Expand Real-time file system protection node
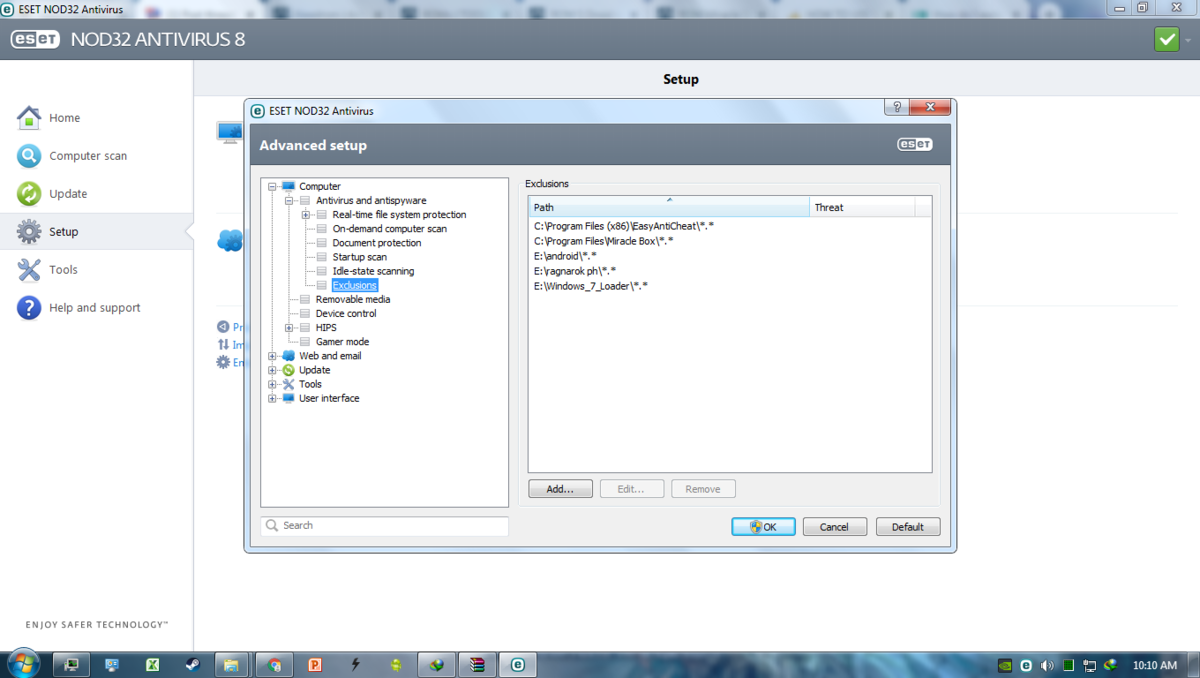 [306, 215]
